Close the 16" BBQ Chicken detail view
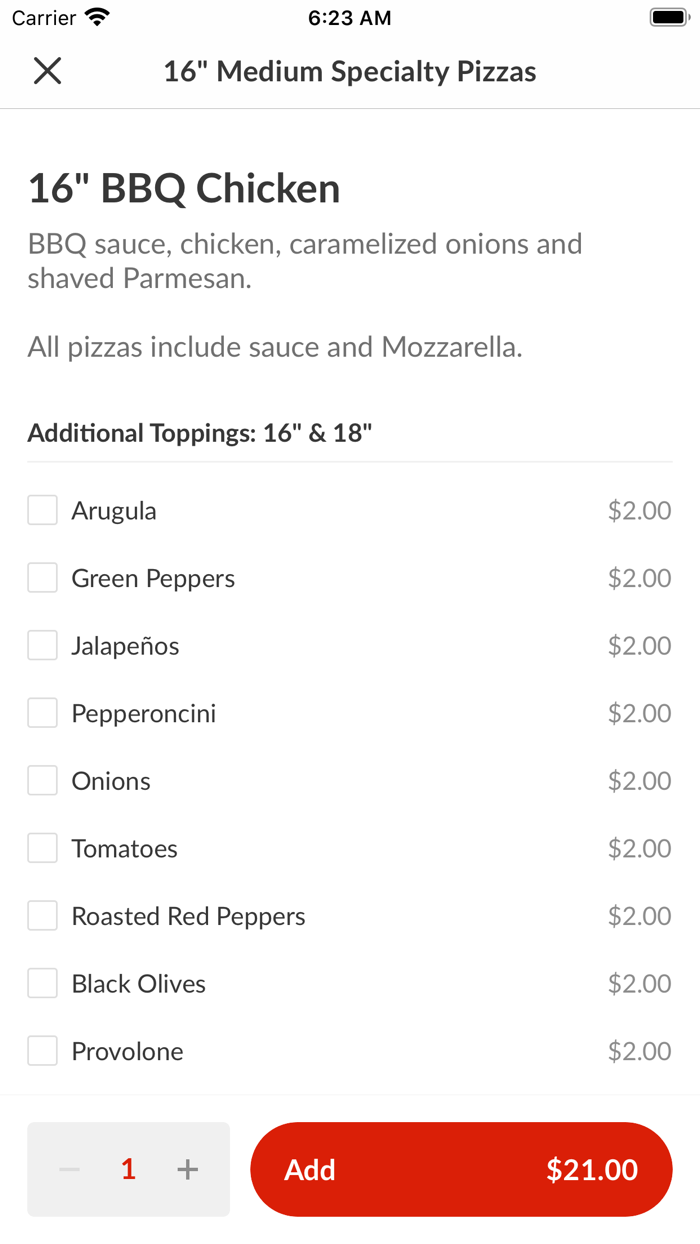 (x=46, y=70)
